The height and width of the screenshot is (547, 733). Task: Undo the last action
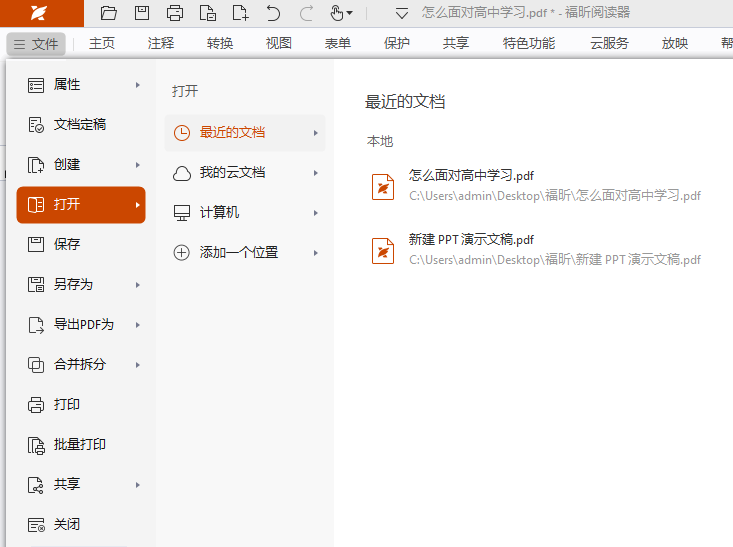coord(273,13)
